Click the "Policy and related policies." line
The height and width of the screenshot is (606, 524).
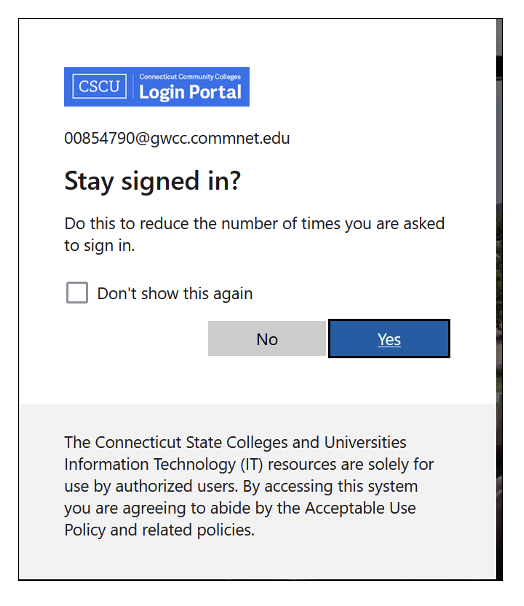click(x=159, y=530)
